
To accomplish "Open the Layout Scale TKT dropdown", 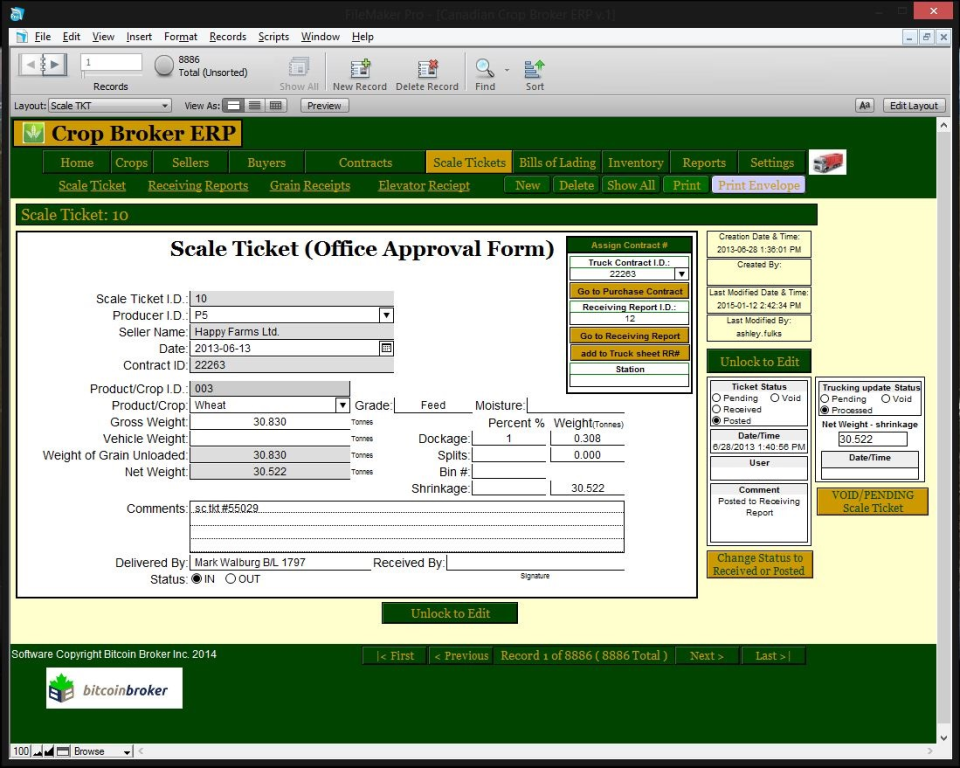I will click(x=110, y=105).
